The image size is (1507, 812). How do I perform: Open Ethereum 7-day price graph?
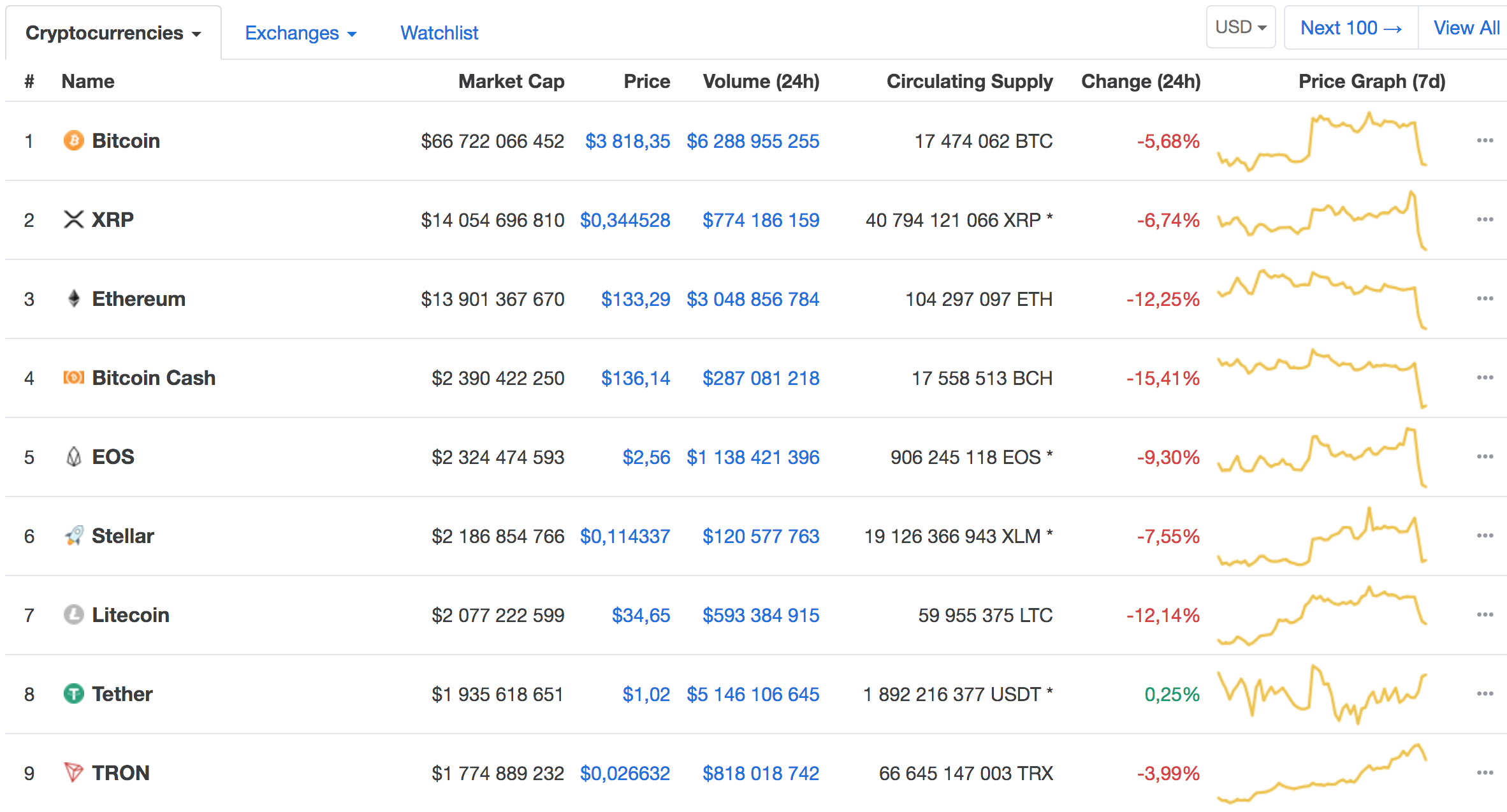pos(1322,299)
